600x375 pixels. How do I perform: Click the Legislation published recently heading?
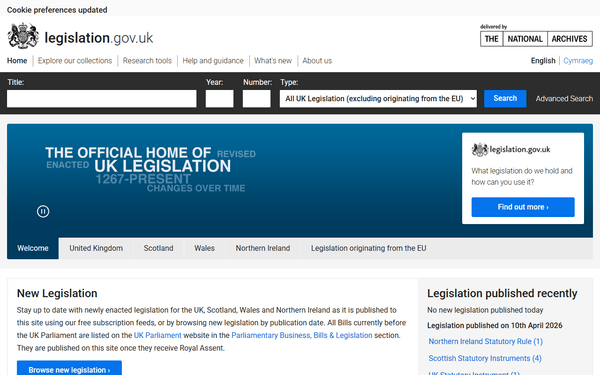pyautogui.click(x=502, y=293)
